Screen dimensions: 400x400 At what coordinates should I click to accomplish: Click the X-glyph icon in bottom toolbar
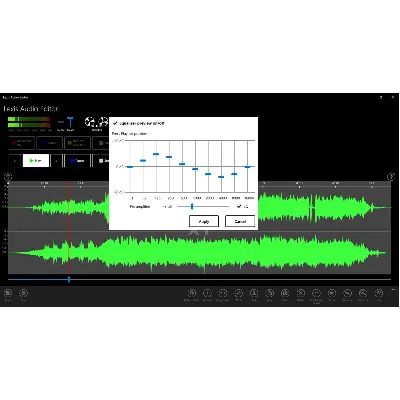click(x=300, y=293)
